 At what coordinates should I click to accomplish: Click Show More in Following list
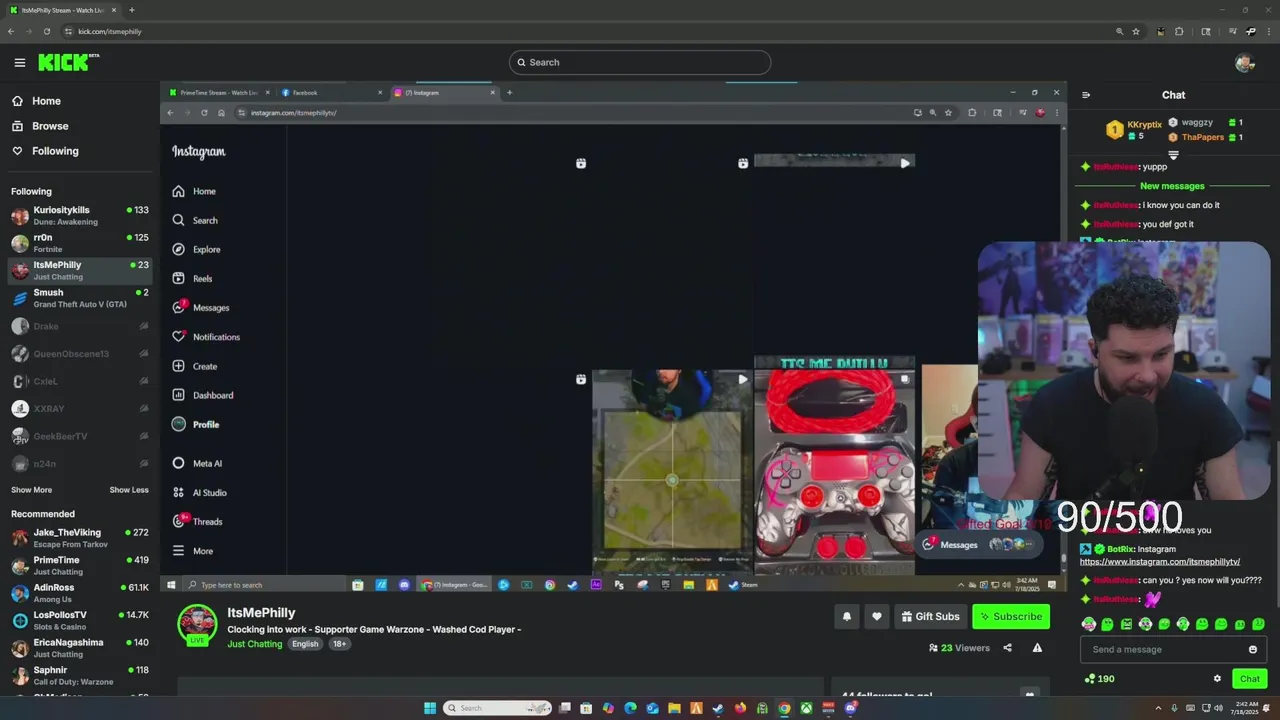31,490
